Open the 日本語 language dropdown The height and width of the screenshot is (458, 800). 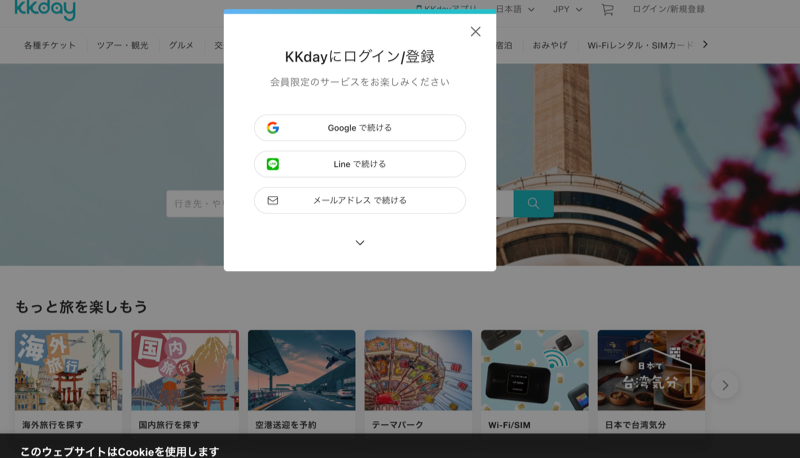tap(515, 9)
